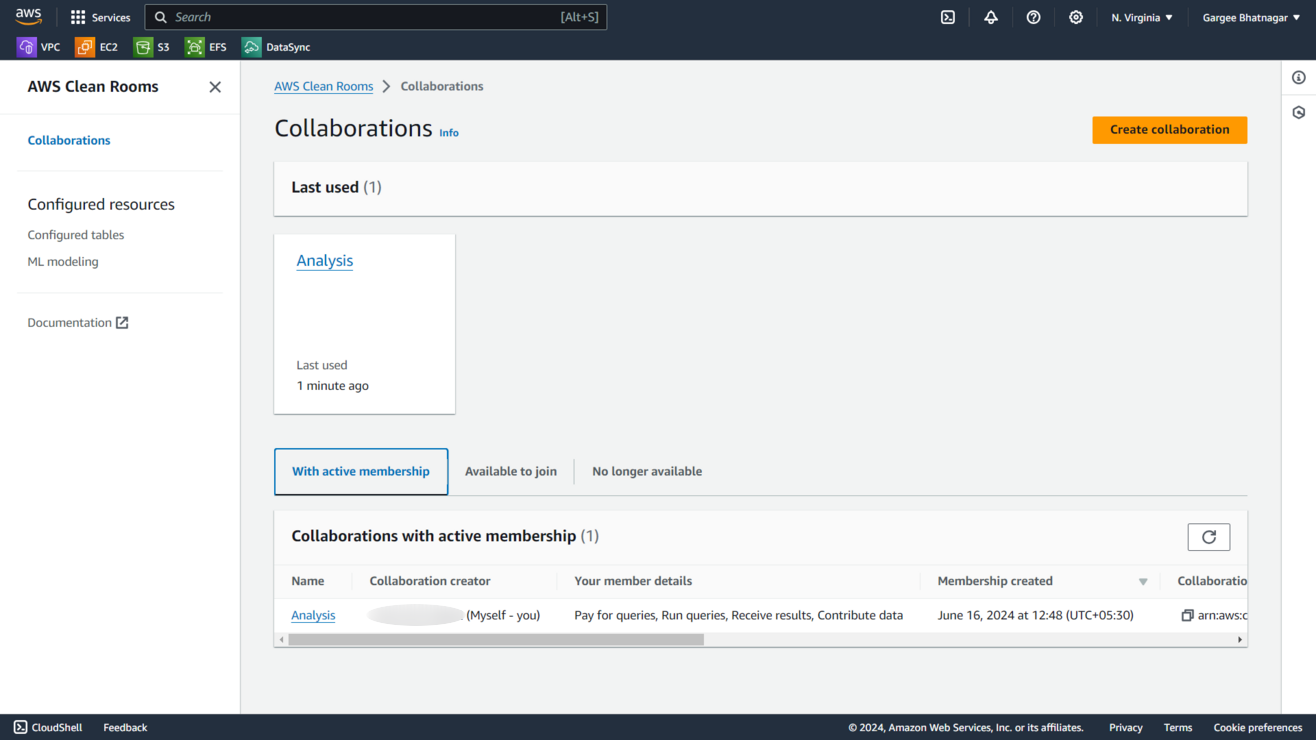The width and height of the screenshot is (1316, 740).
Task: Open the settings gear icon
Action: pos(1076,17)
